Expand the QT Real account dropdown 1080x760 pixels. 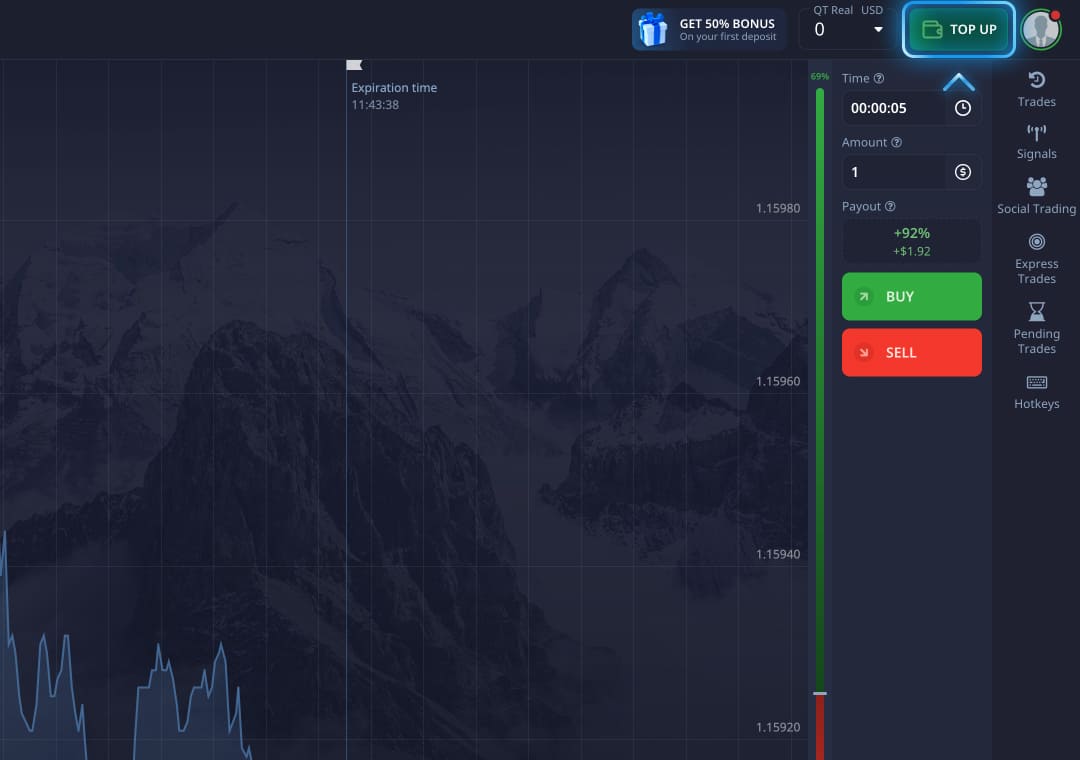(x=878, y=30)
